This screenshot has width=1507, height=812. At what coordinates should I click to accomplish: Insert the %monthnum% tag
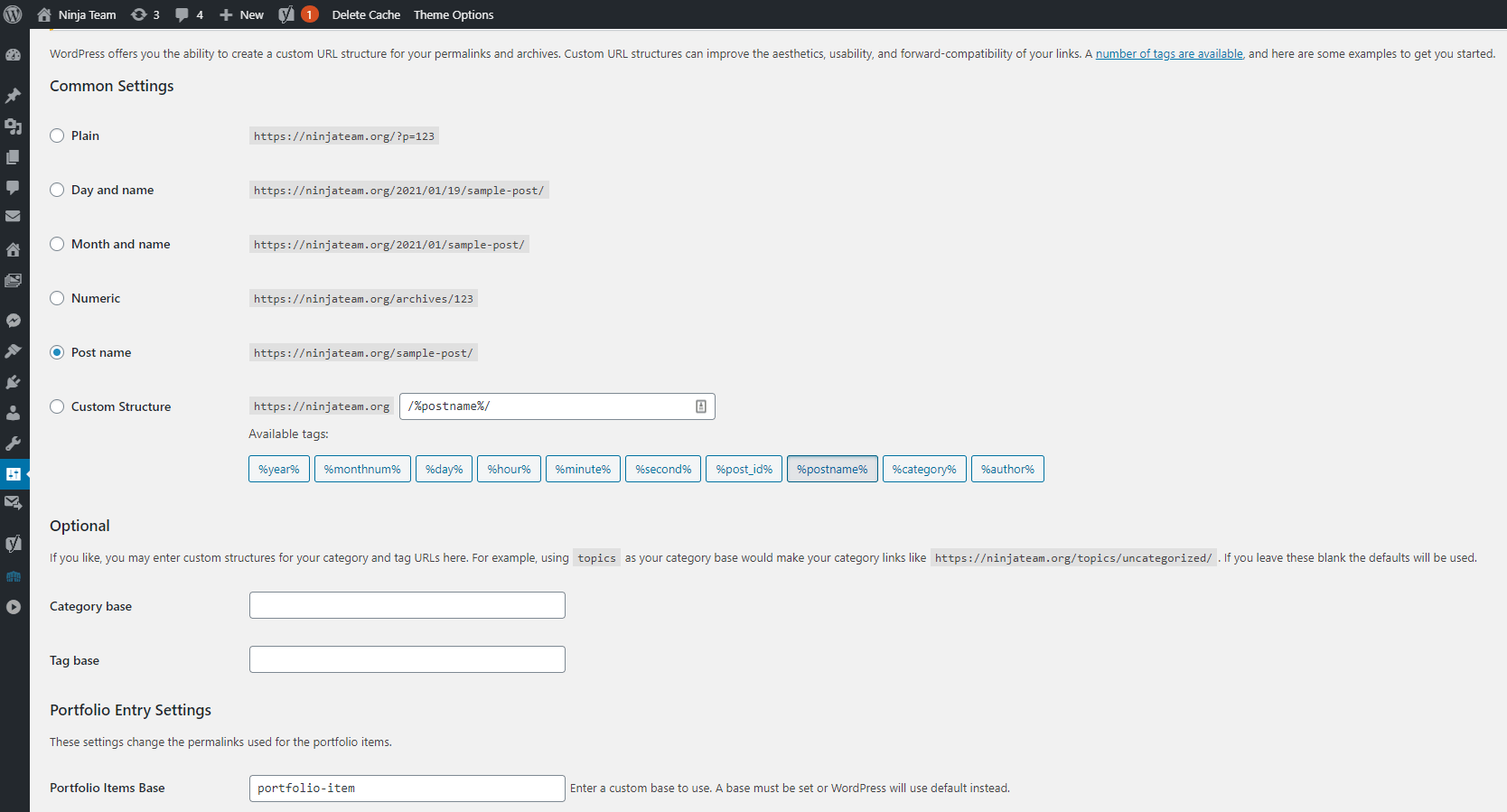point(362,469)
